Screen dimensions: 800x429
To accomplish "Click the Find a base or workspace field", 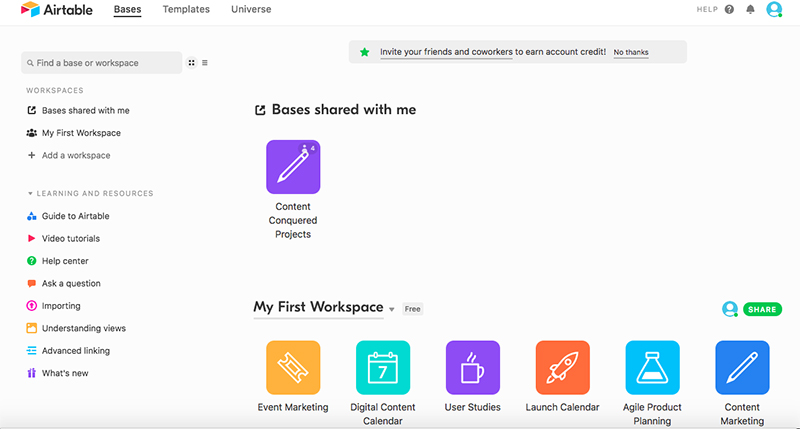I will coord(102,63).
